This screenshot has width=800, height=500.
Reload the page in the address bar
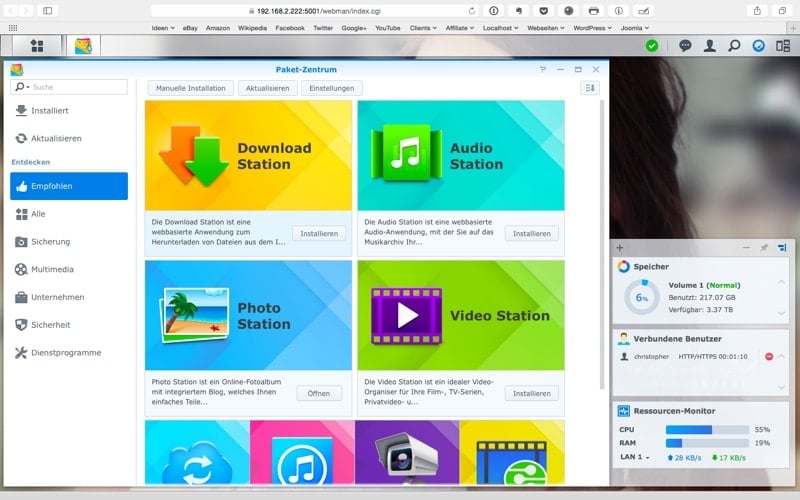(x=472, y=11)
